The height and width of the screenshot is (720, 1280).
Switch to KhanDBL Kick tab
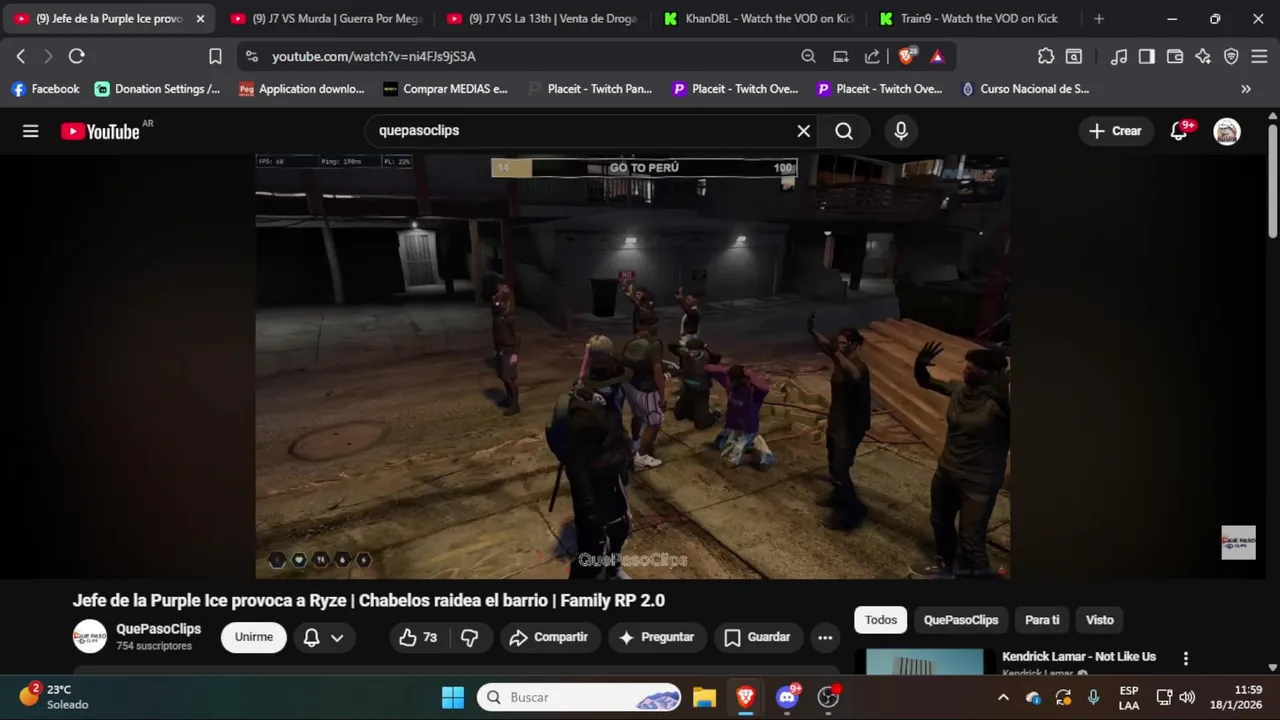(758, 18)
